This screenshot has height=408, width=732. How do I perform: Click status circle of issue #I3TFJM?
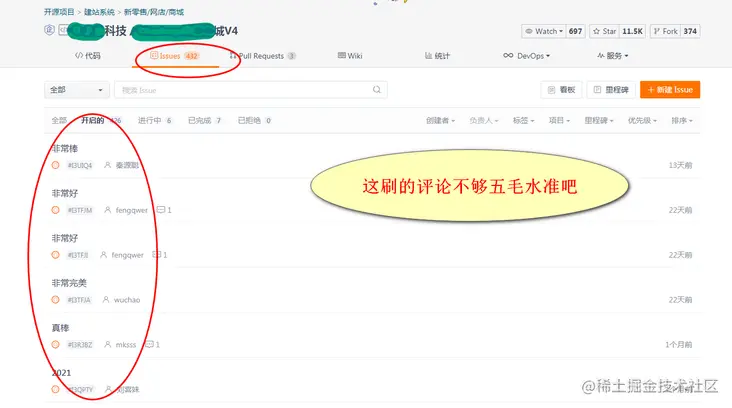(x=55, y=210)
